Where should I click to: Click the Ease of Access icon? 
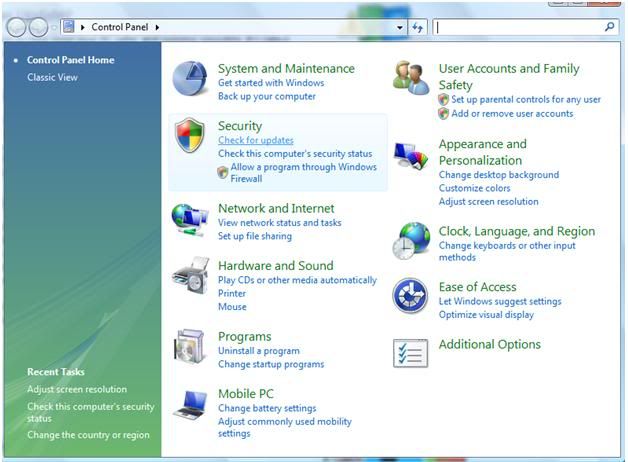tap(410, 295)
